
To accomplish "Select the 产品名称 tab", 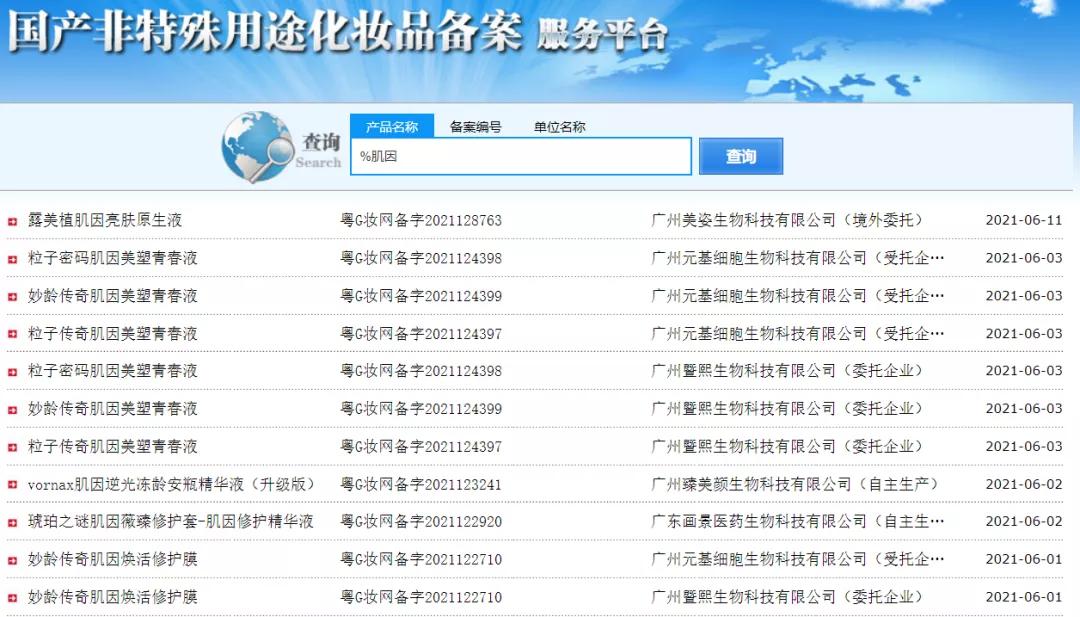I will (x=392, y=126).
